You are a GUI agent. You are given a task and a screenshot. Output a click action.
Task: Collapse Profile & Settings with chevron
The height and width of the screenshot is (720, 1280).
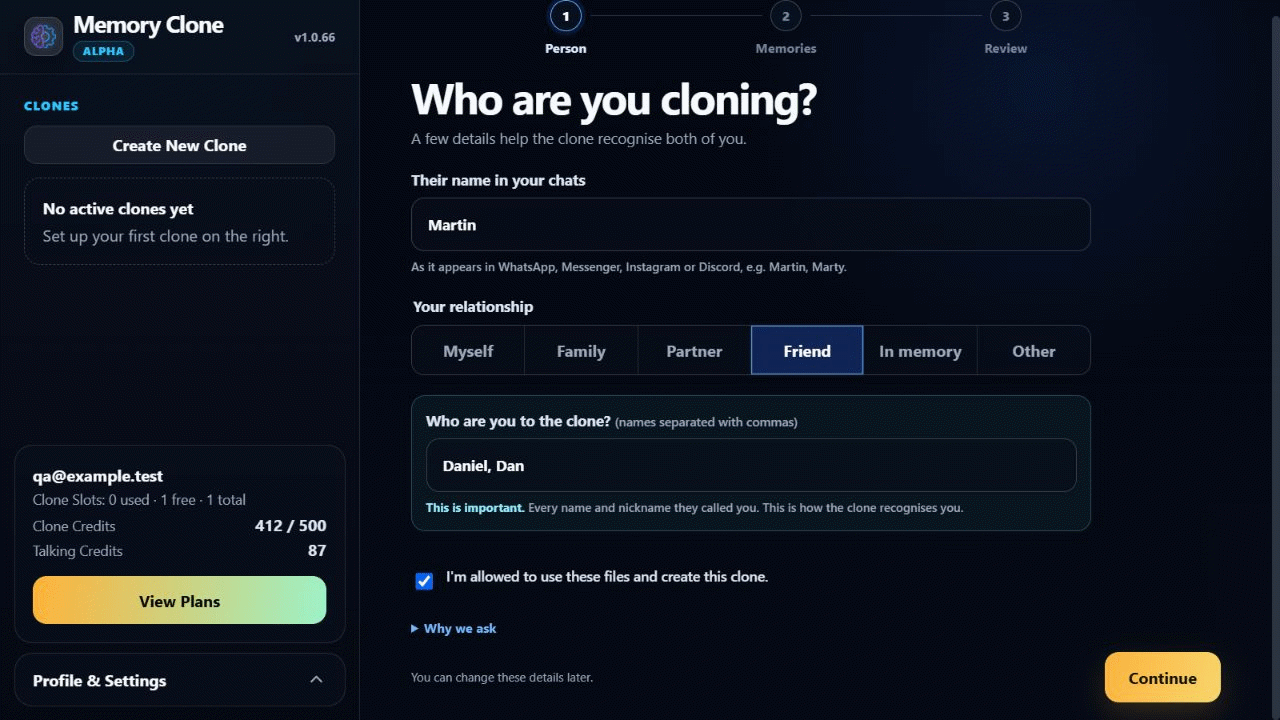(x=316, y=680)
